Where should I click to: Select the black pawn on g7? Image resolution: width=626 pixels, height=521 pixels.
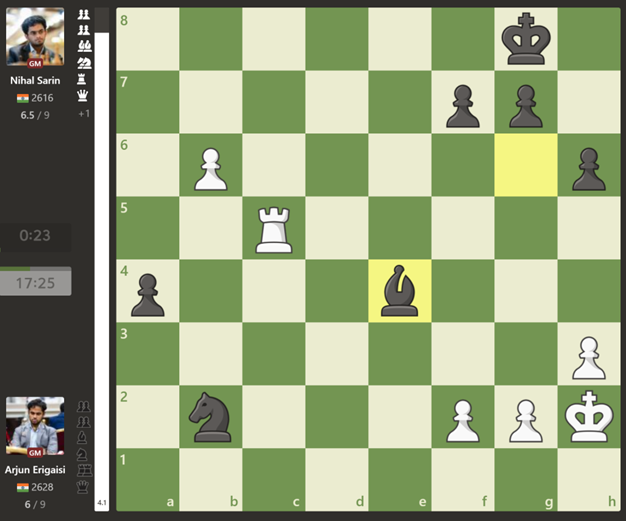pos(526,106)
